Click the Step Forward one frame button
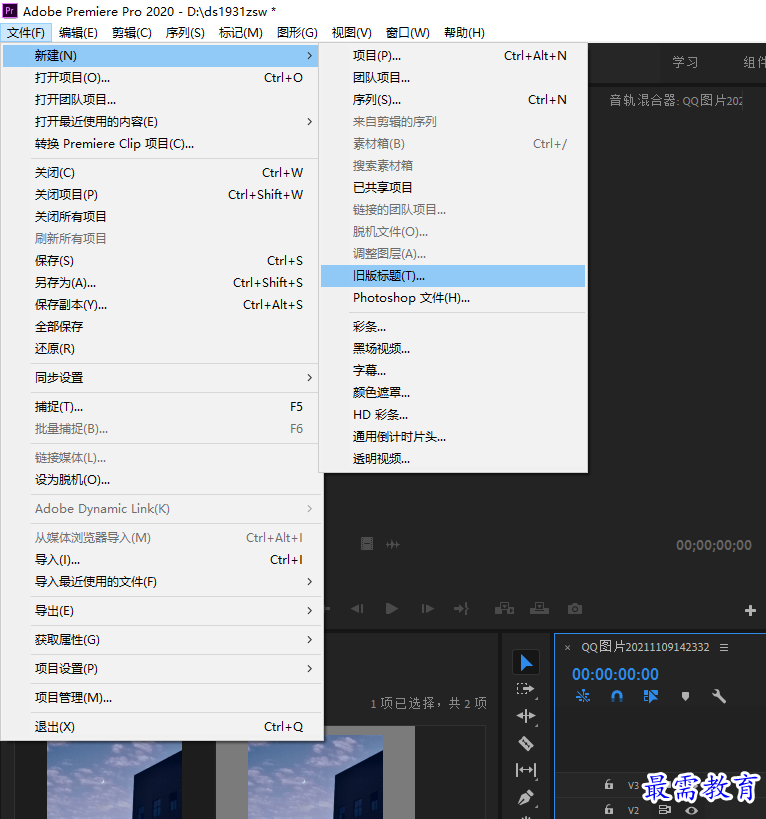This screenshot has height=819, width=766. pos(427,609)
